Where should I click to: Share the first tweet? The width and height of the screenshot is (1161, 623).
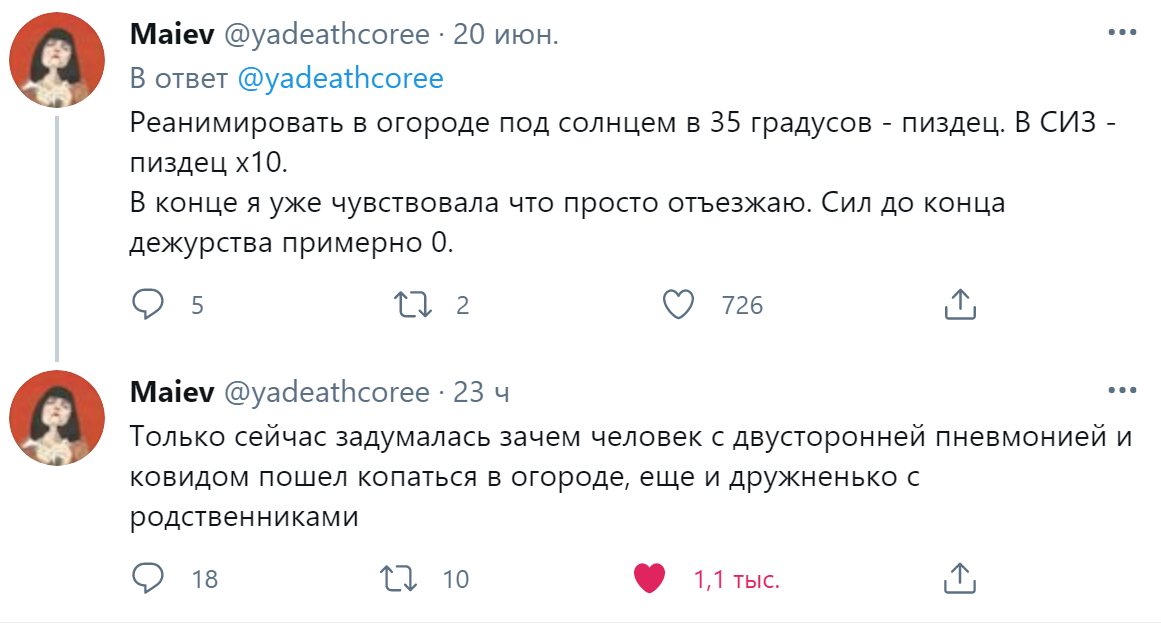959,305
